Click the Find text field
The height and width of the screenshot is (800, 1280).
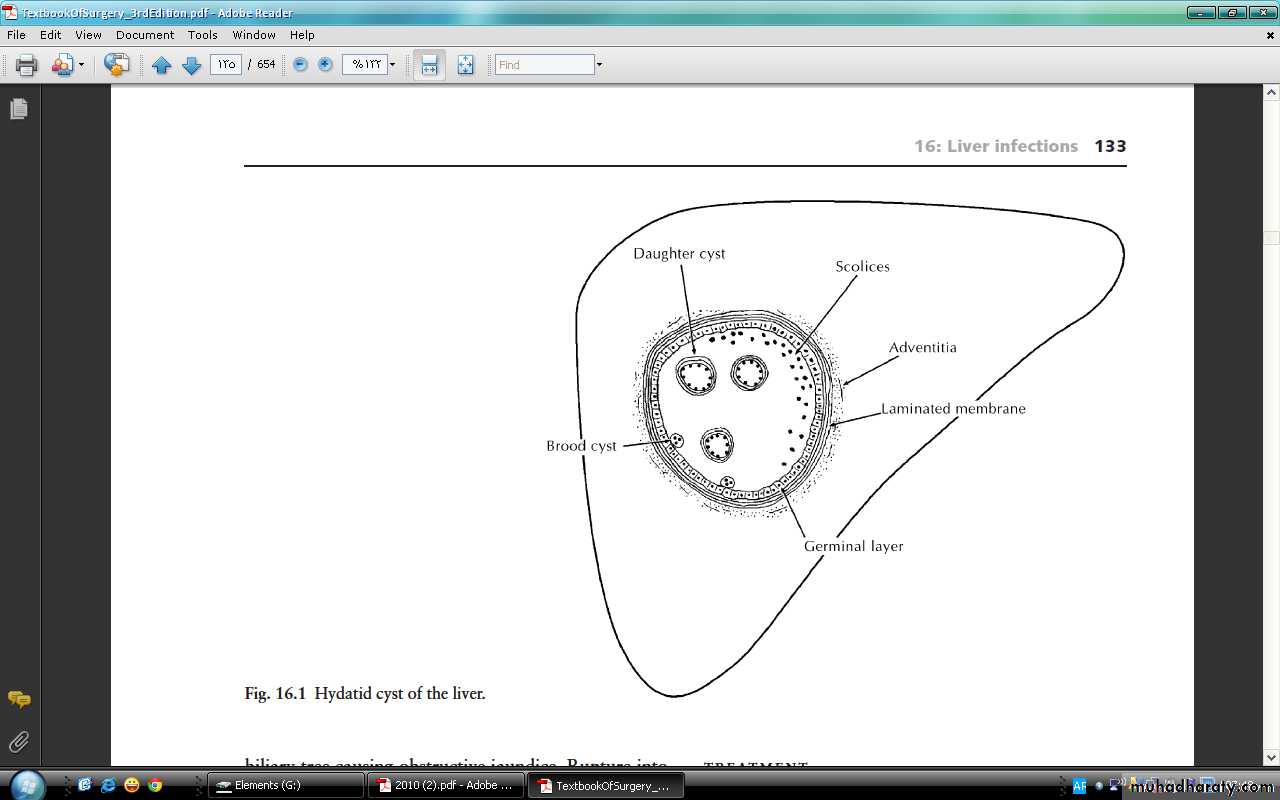(544, 65)
